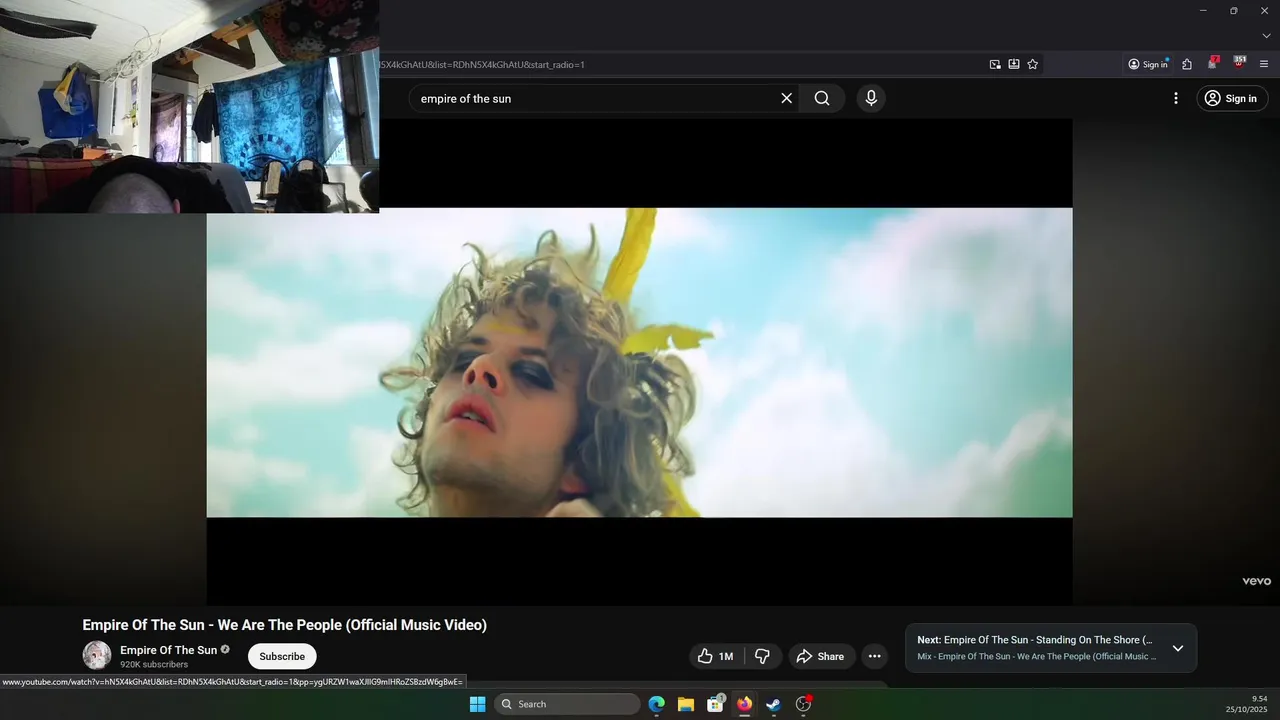Screen dimensions: 1280x720
Task: Open YouTube settings three-dot menu
Action: point(1176,98)
